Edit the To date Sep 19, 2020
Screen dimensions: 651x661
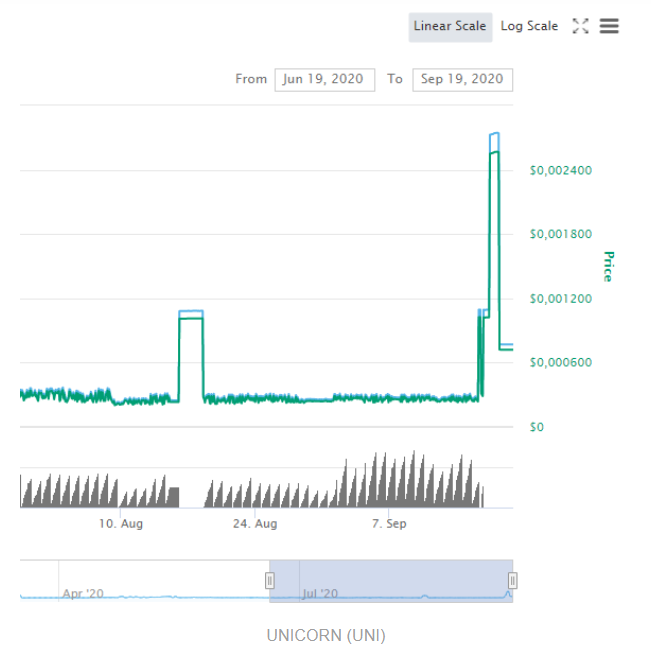click(463, 80)
